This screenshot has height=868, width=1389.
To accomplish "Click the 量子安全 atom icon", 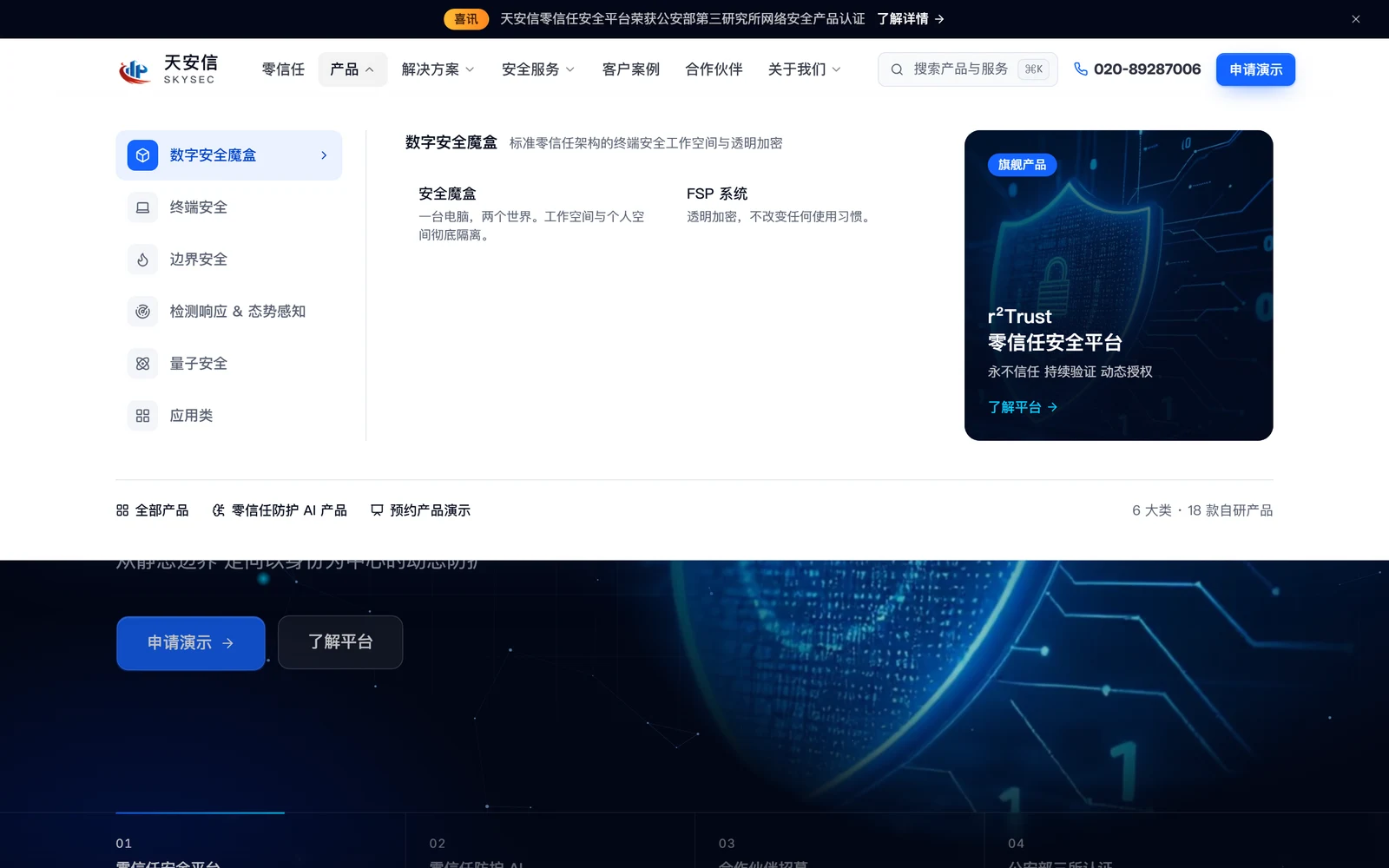I will [x=143, y=364].
